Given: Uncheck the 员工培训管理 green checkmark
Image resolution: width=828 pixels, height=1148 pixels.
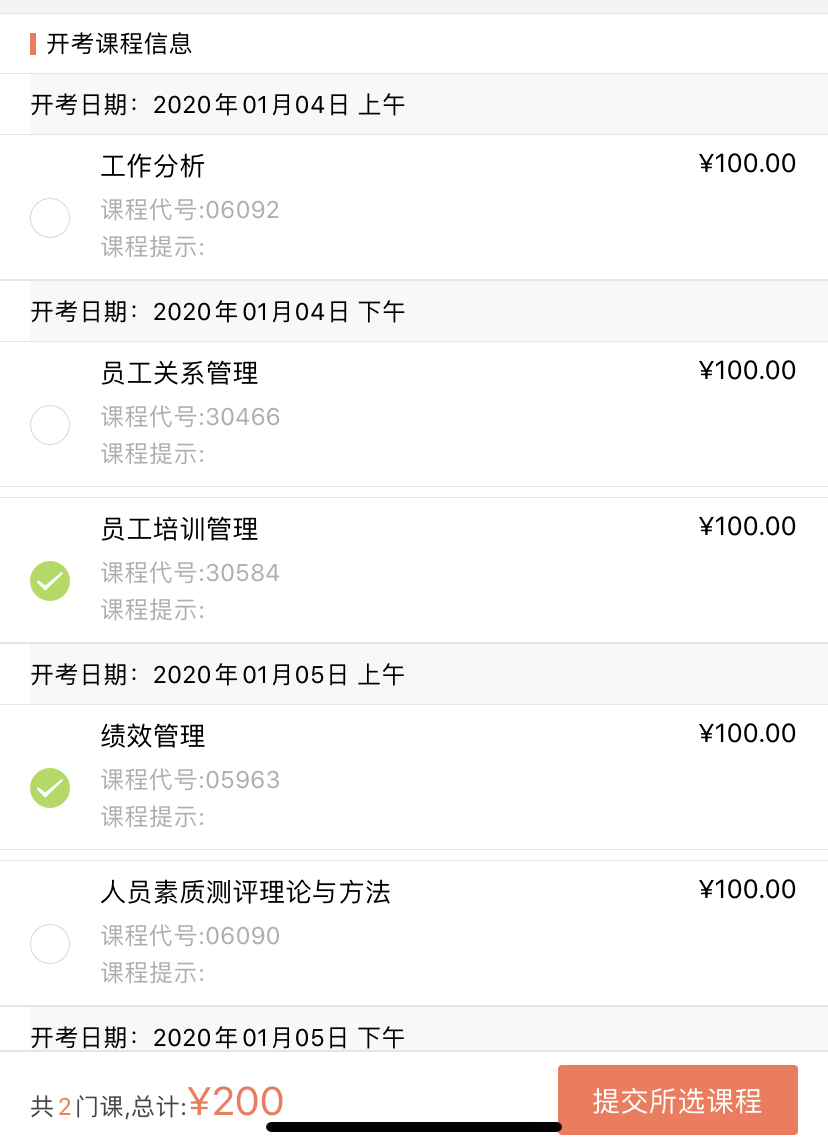Looking at the screenshot, I should 50,581.
